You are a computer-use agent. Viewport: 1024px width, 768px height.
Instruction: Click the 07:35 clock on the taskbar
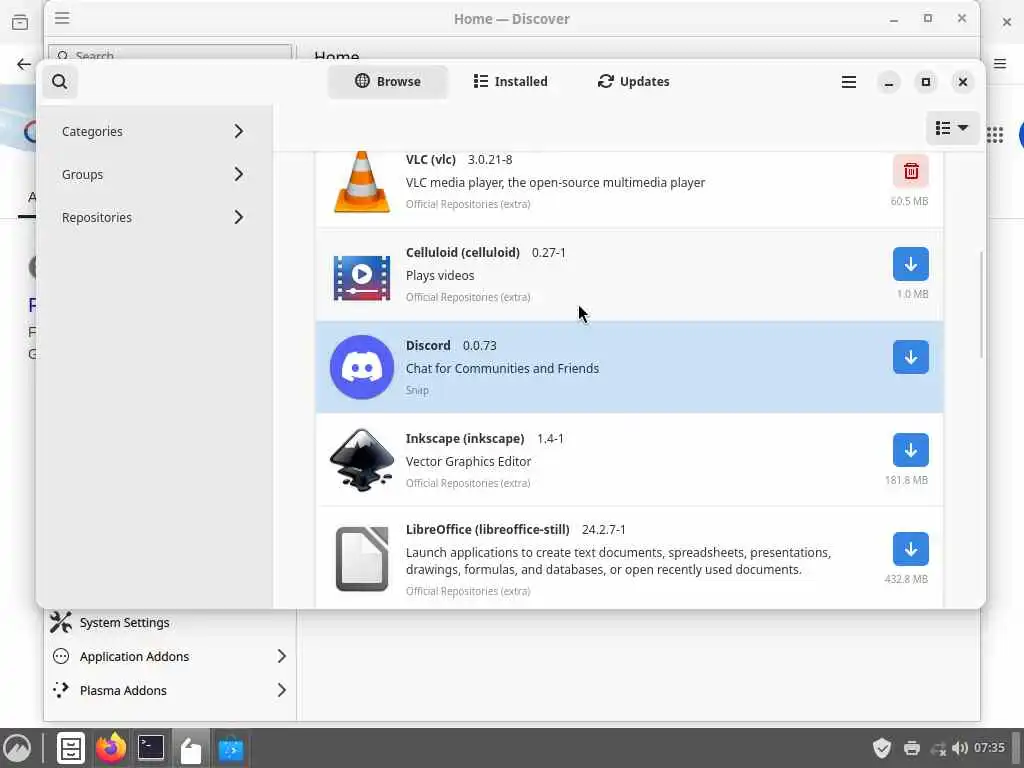(x=989, y=748)
